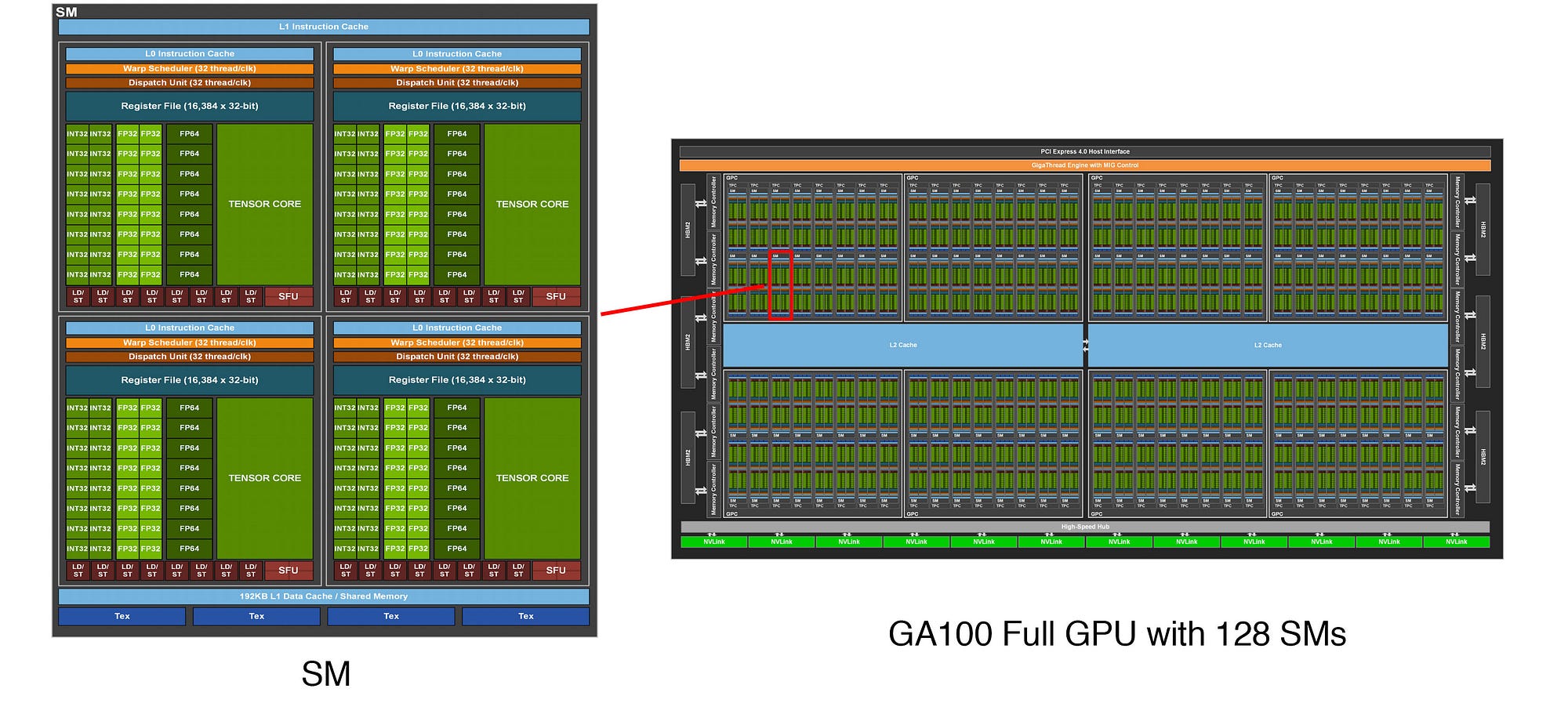
Task: Select the 192KB L1 Data Cache / Shared Memory bar
Action: coord(323,596)
